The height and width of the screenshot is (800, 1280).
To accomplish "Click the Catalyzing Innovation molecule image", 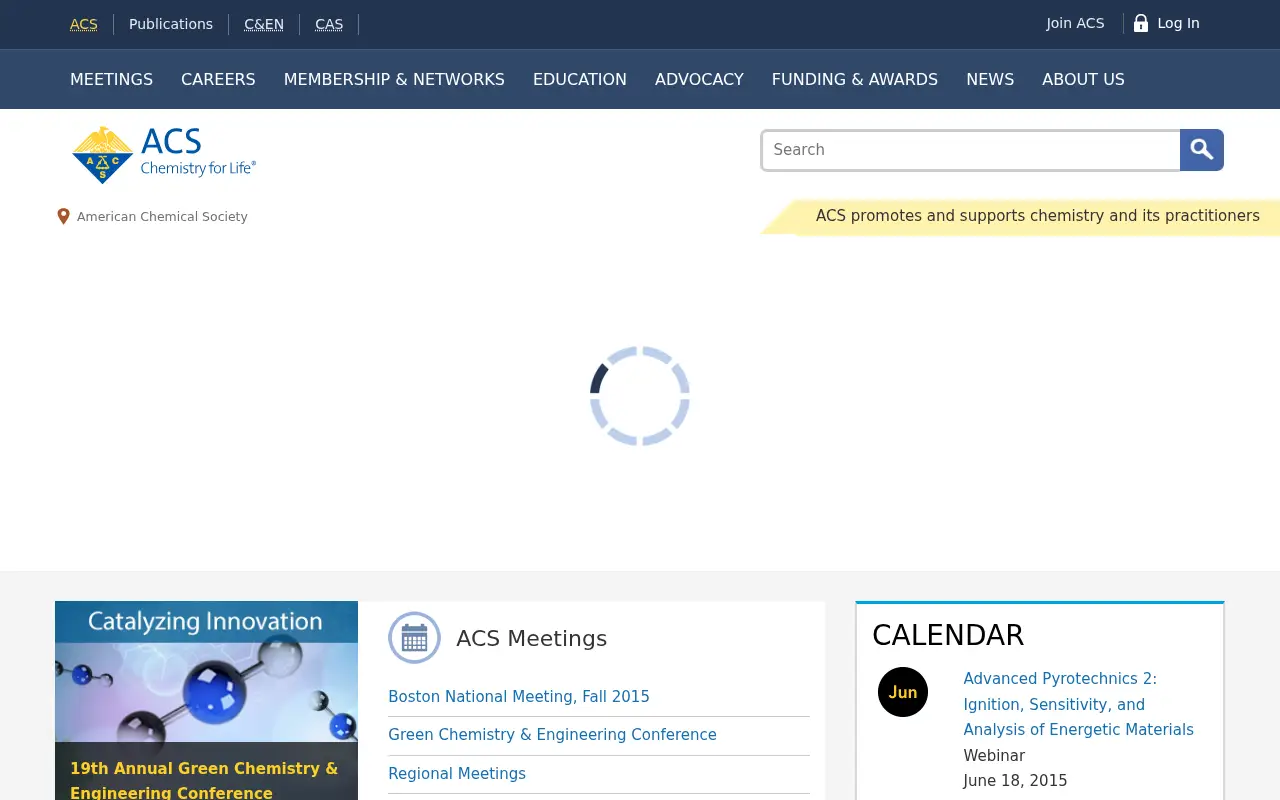I will pos(206,671).
